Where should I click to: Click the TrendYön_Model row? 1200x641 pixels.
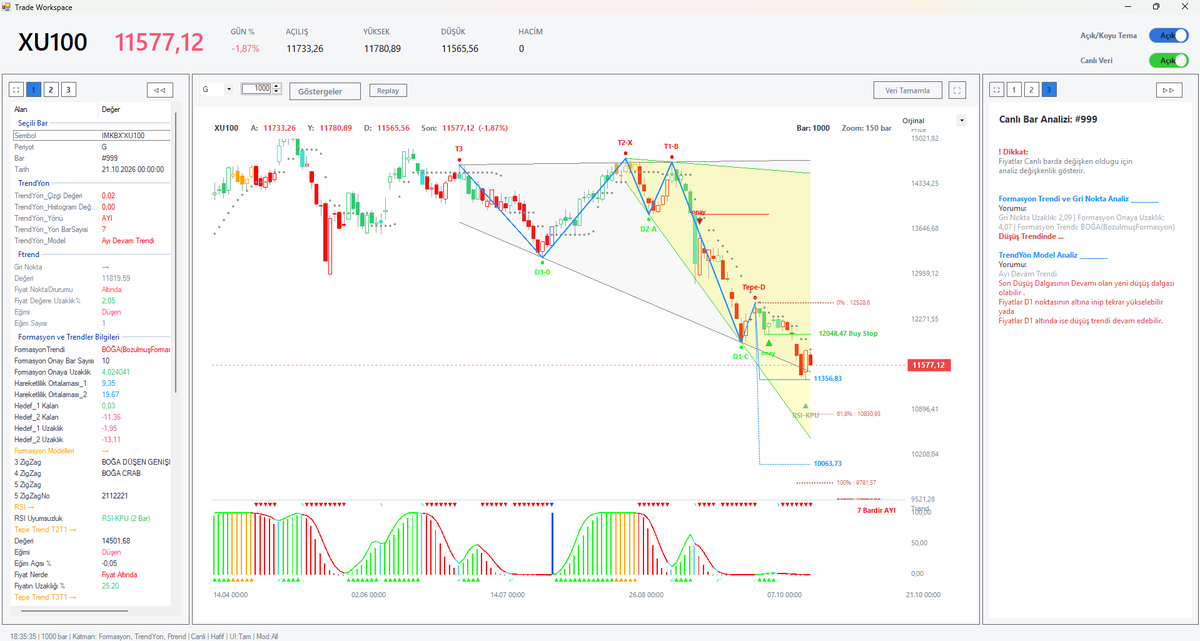pyautogui.click(x=92, y=241)
